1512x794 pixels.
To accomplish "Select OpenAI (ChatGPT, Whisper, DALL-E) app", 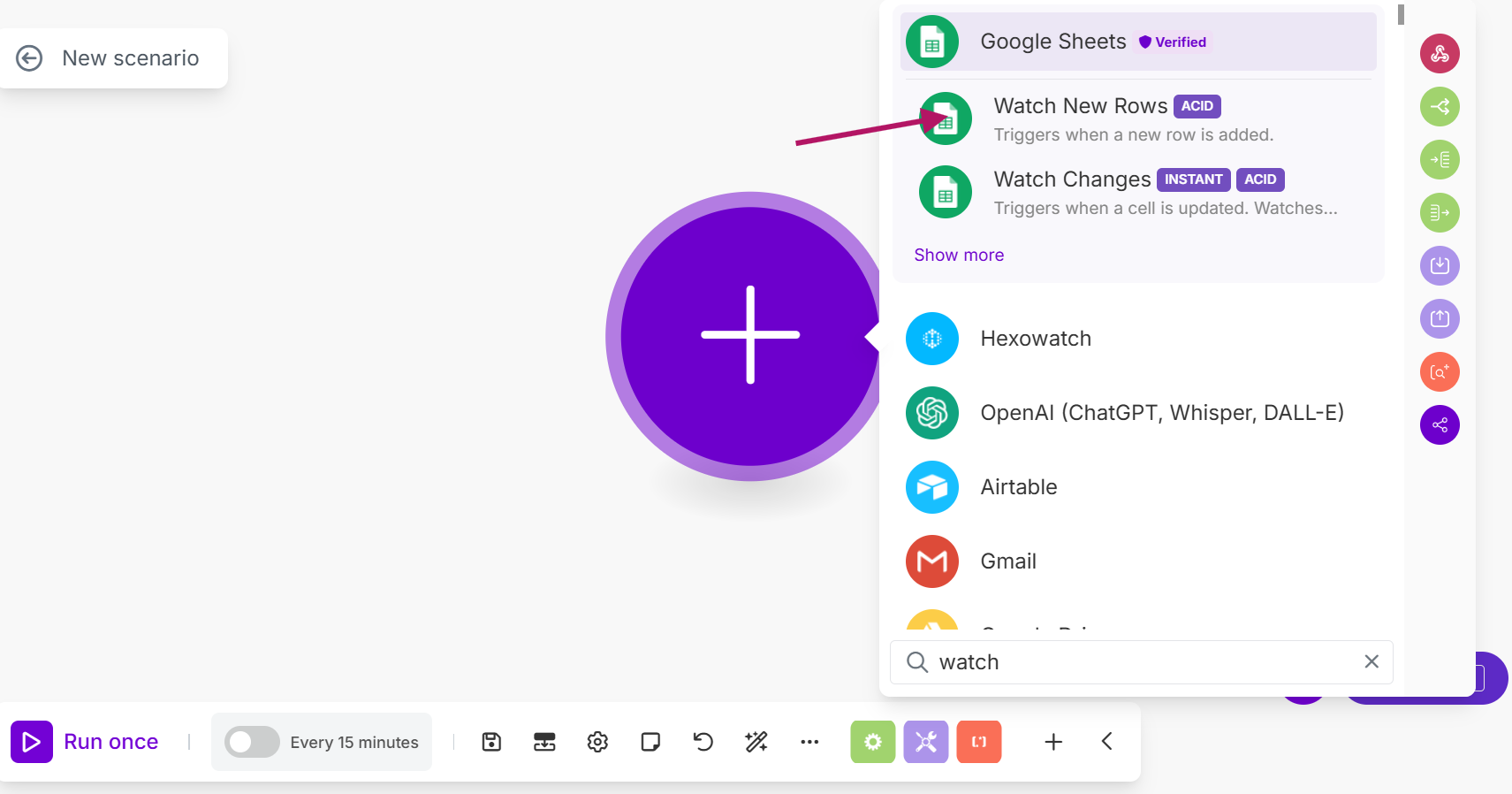I will (x=1140, y=413).
